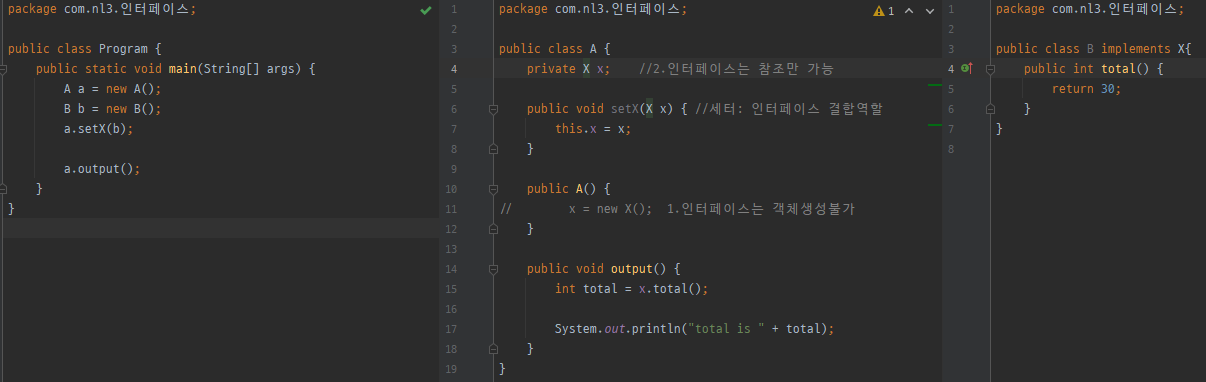This screenshot has width=1206, height=382.
Task: Click 'B b = new B();' statement
Action: coord(112,109)
